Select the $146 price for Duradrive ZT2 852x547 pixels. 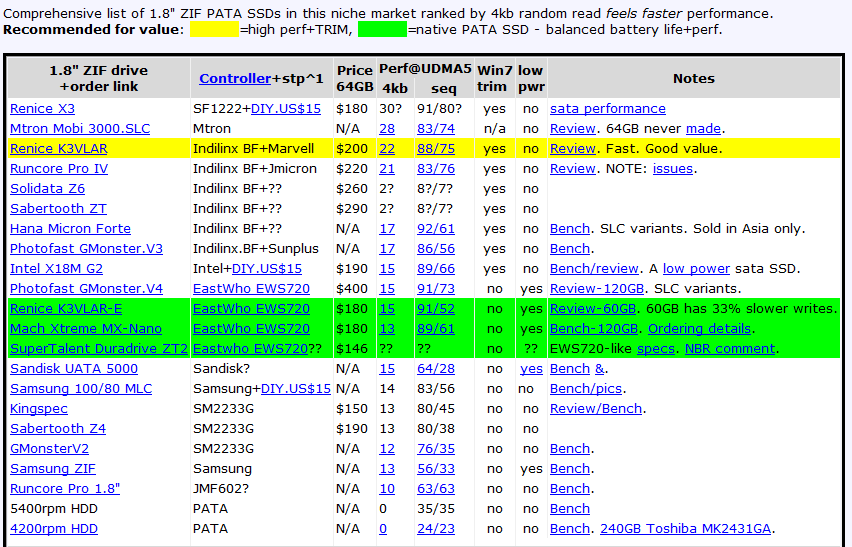352,349
